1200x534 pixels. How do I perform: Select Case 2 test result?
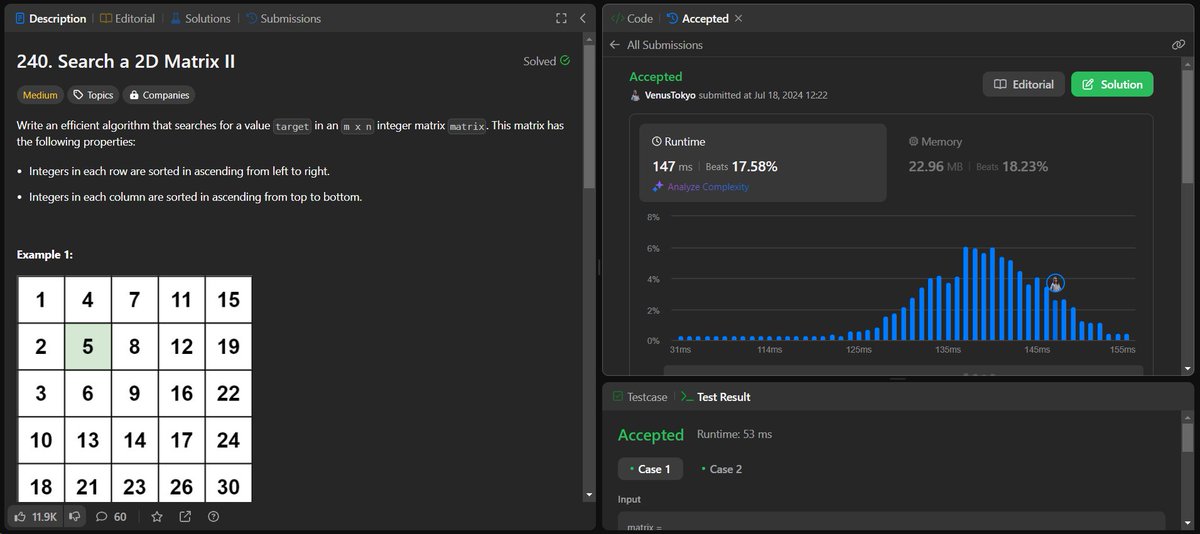(x=721, y=469)
